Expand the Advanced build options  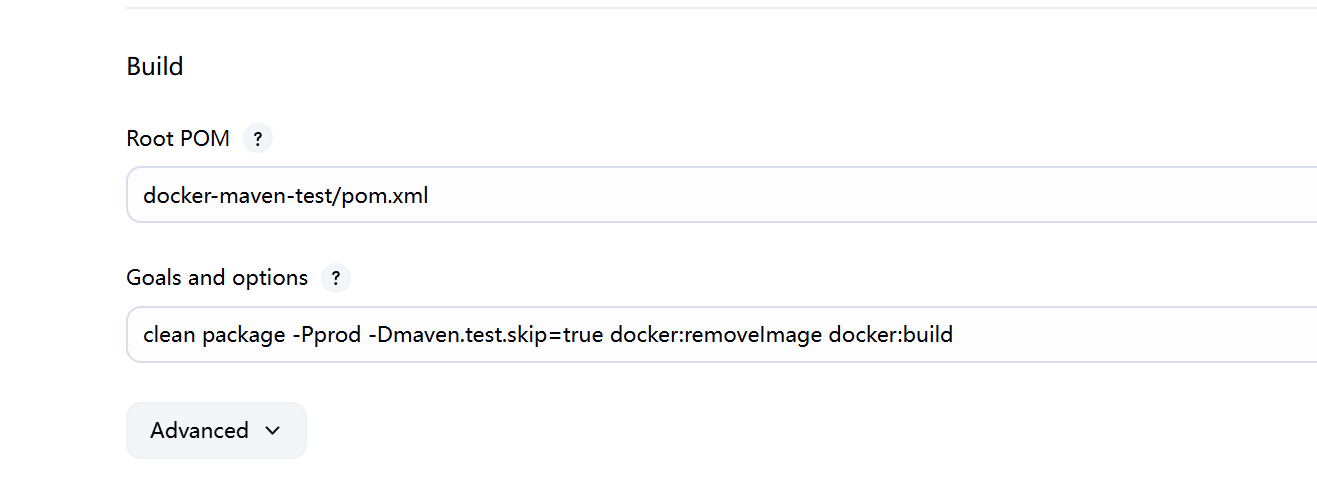point(216,430)
